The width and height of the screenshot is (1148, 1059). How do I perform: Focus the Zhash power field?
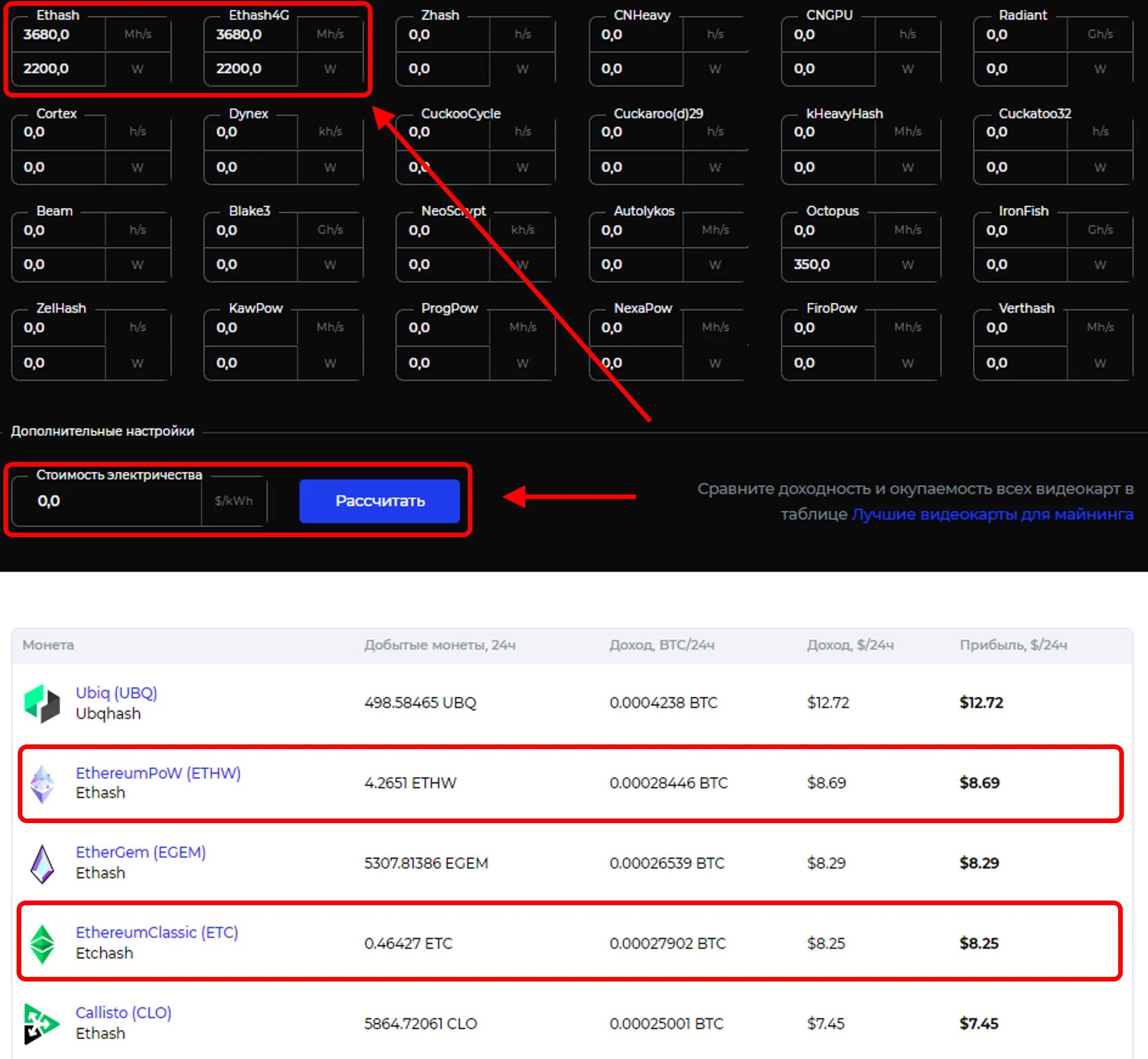443,69
